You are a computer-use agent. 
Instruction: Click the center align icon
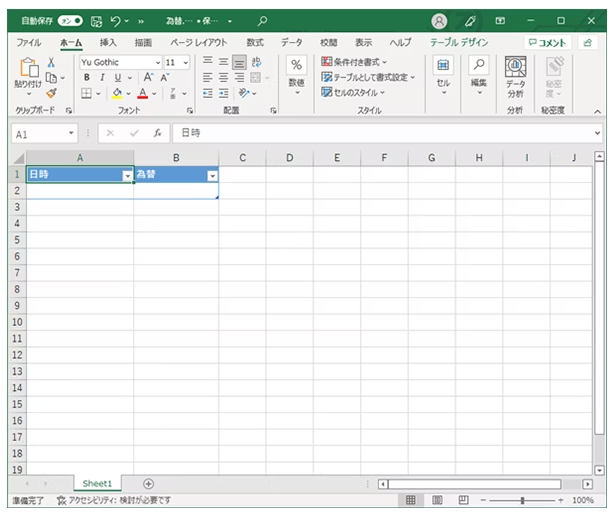pyautogui.click(x=223, y=78)
